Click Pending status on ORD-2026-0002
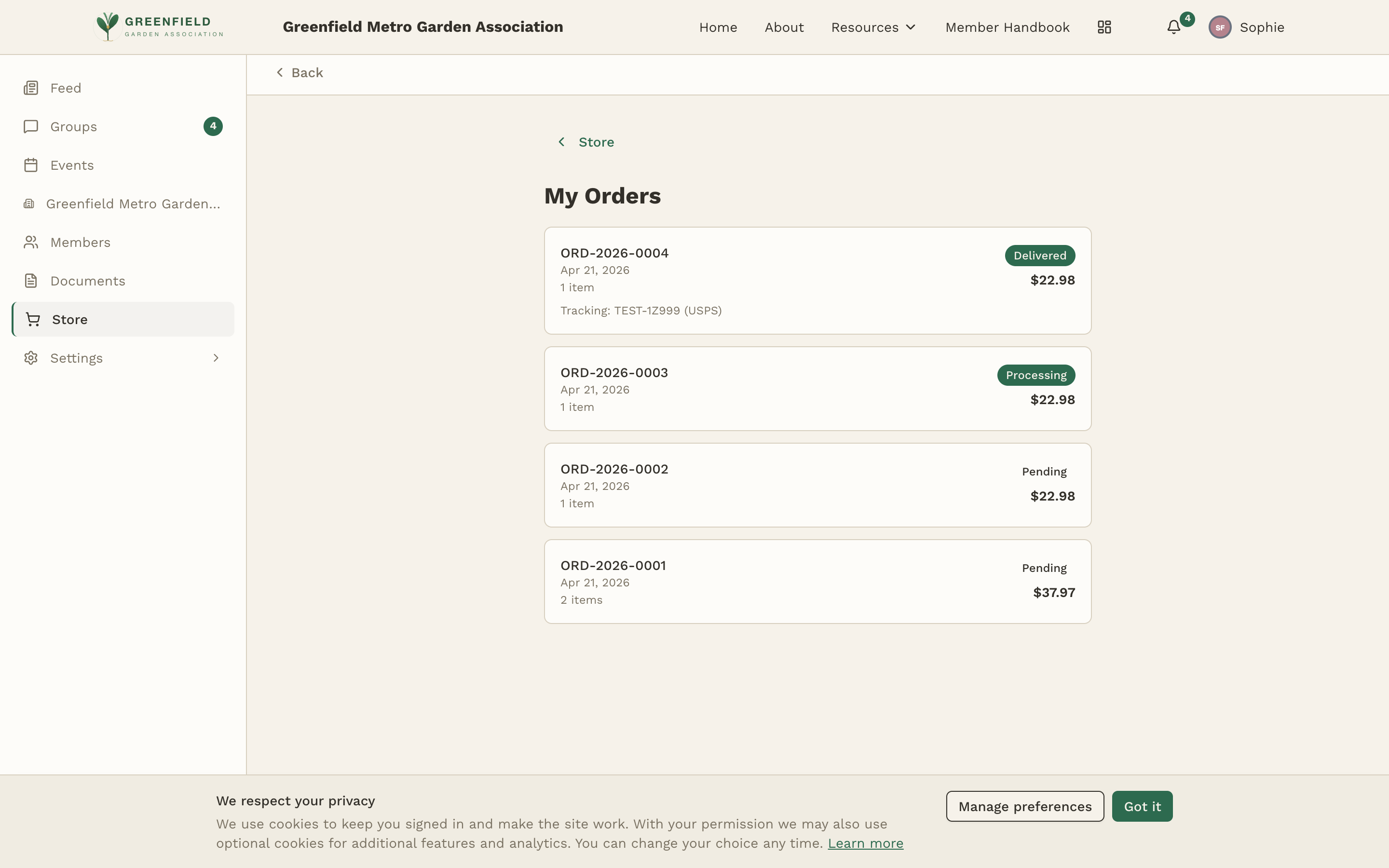Image resolution: width=1389 pixels, height=868 pixels. pyautogui.click(x=1044, y=471)
